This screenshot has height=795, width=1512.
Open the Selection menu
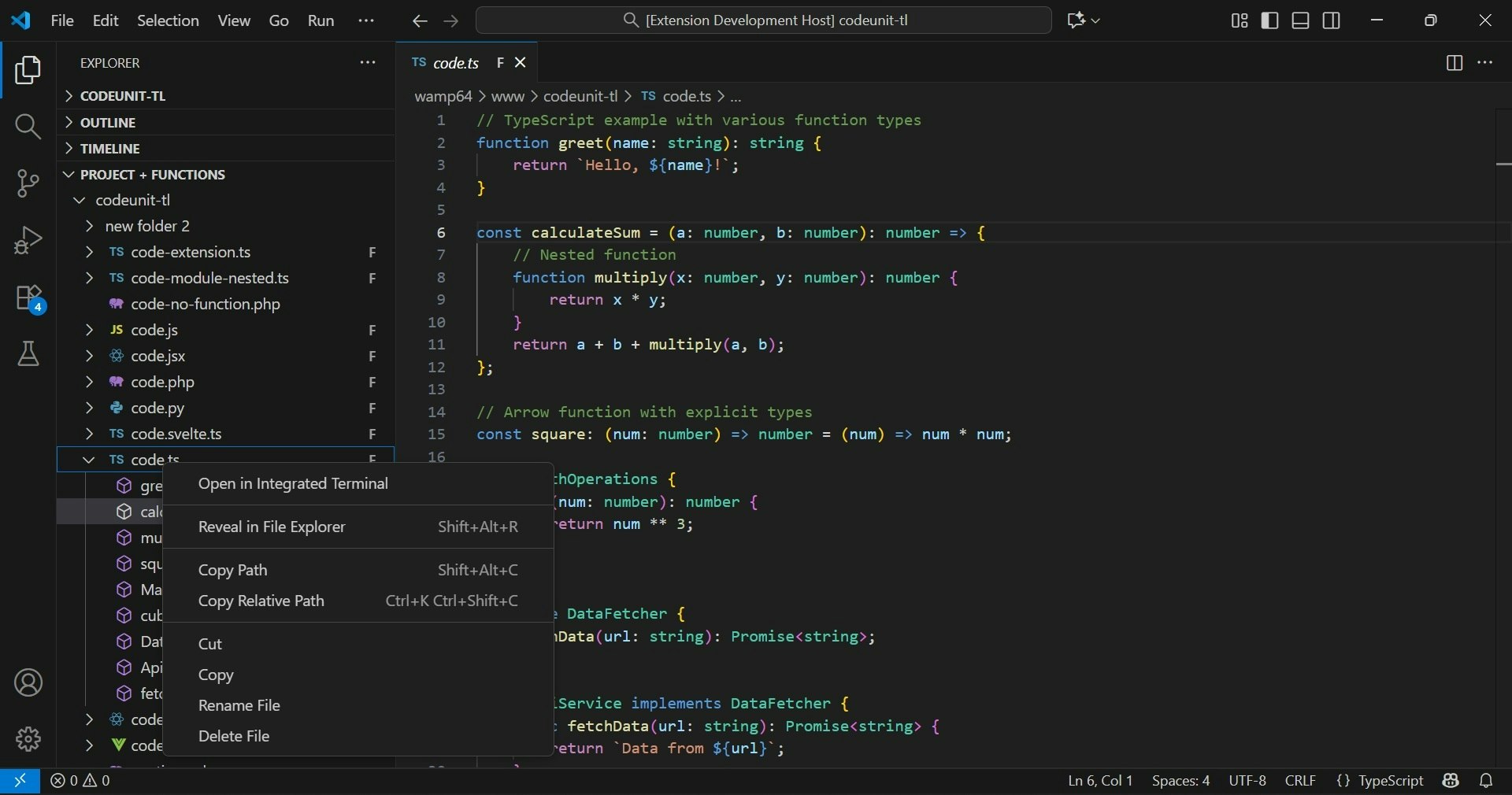(168, 20)
